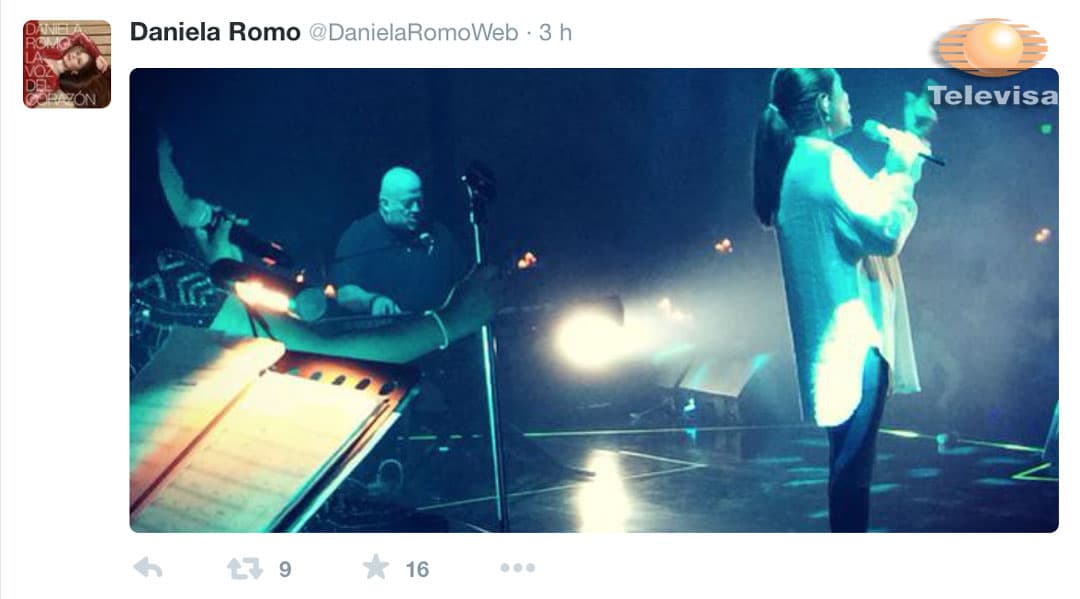Retweet this post using the retweet icon
1080x599 pixels.
[245, 569]
